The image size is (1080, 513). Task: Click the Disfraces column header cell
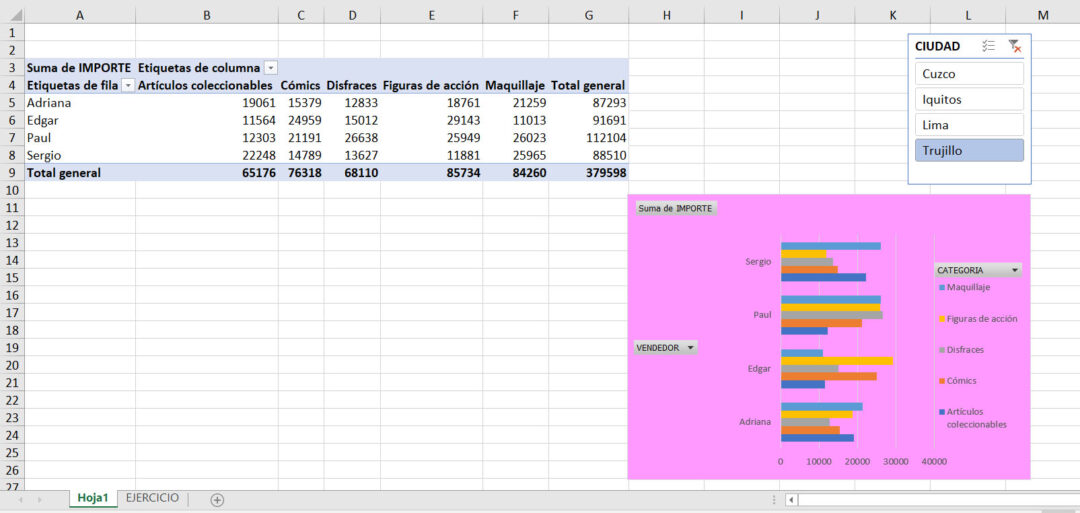(352, 85)
